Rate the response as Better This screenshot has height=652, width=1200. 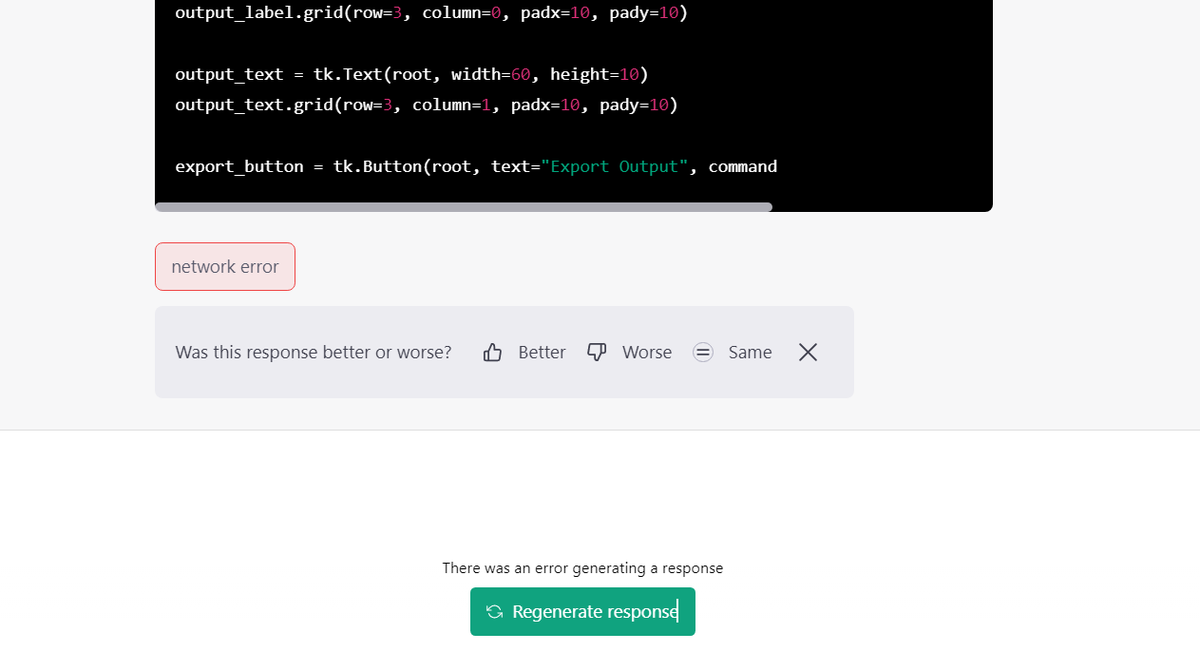click(525, 352)
